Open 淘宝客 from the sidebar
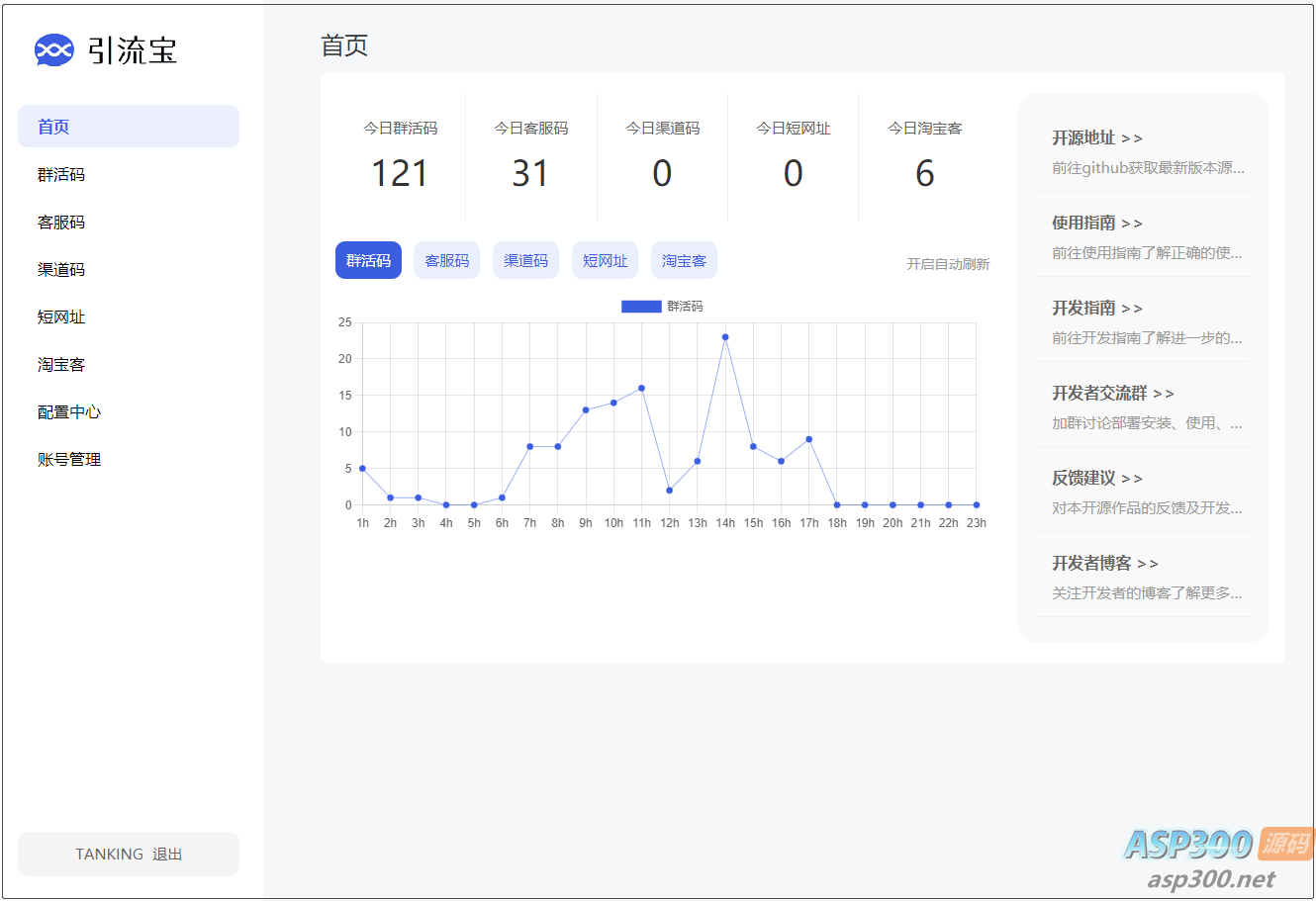Screen dimensions: 1316x901 (61, 365)
